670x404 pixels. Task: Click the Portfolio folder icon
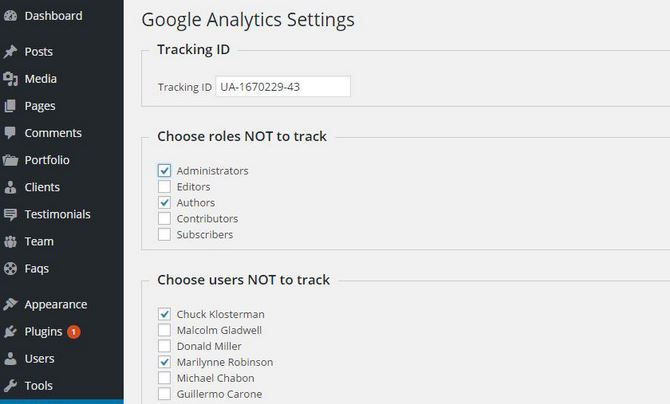click(x=10, y=160)
